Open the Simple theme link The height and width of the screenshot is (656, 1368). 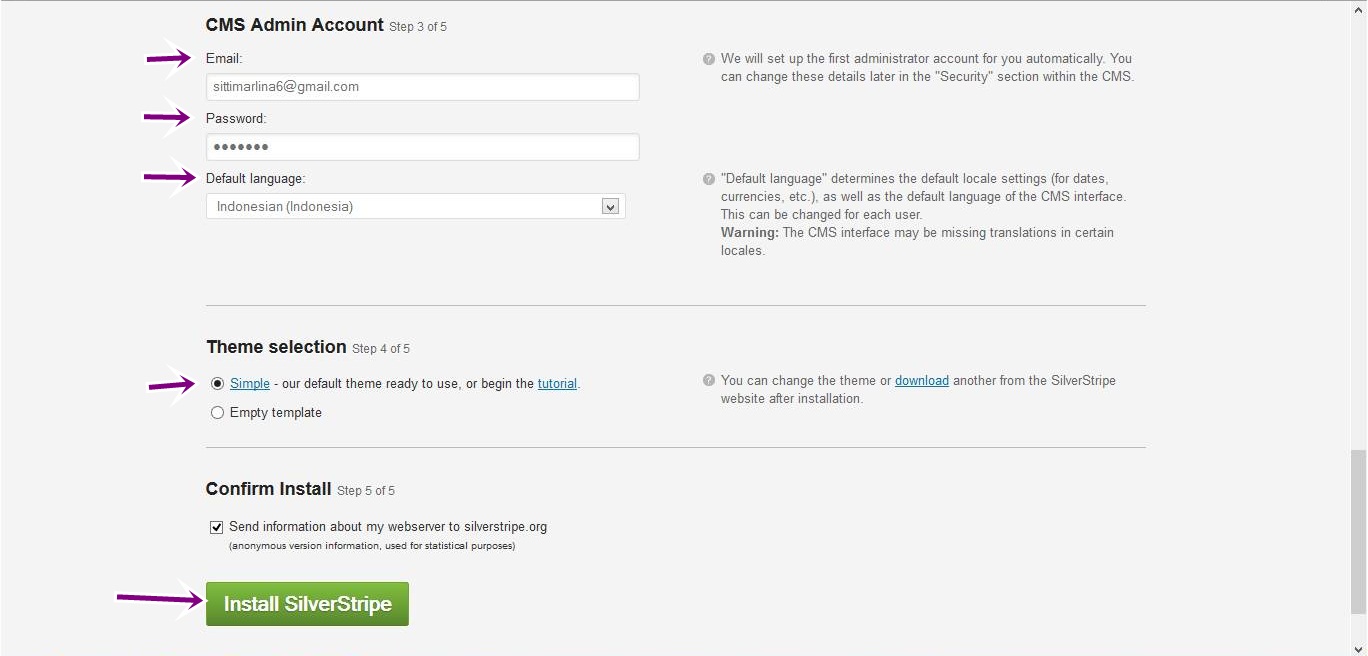click(250, 384)
